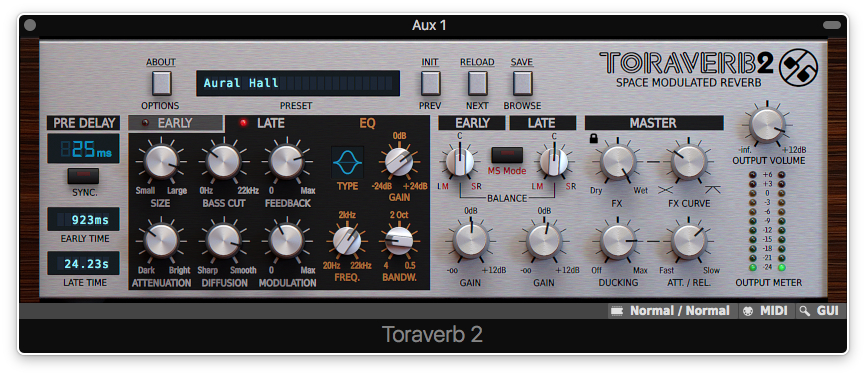
Task: Click the ATT. / REL. knob
Action: pyautogui.click(x=688, y=242)
